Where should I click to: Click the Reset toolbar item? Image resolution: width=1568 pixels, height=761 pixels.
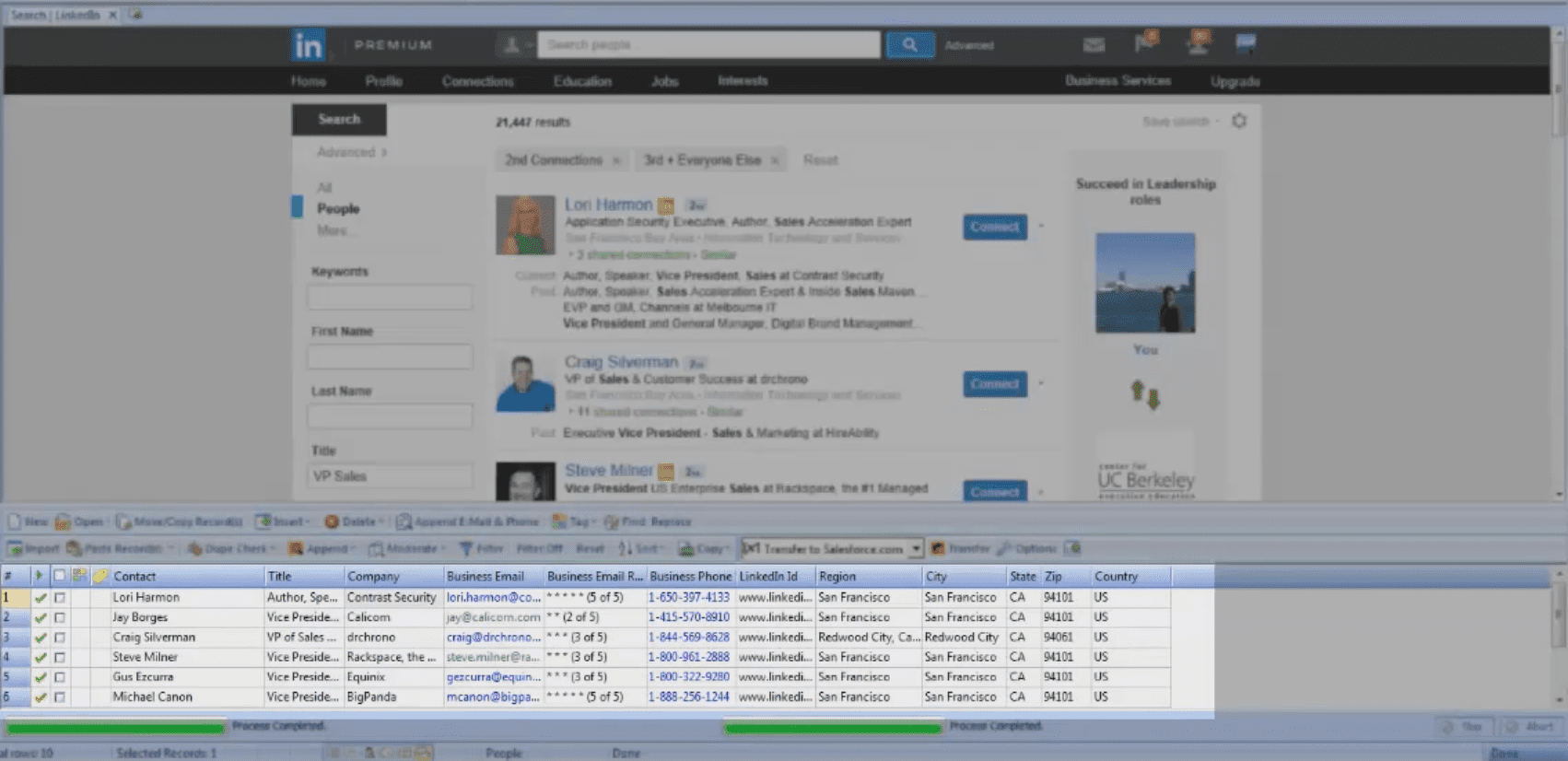[590, 548]
